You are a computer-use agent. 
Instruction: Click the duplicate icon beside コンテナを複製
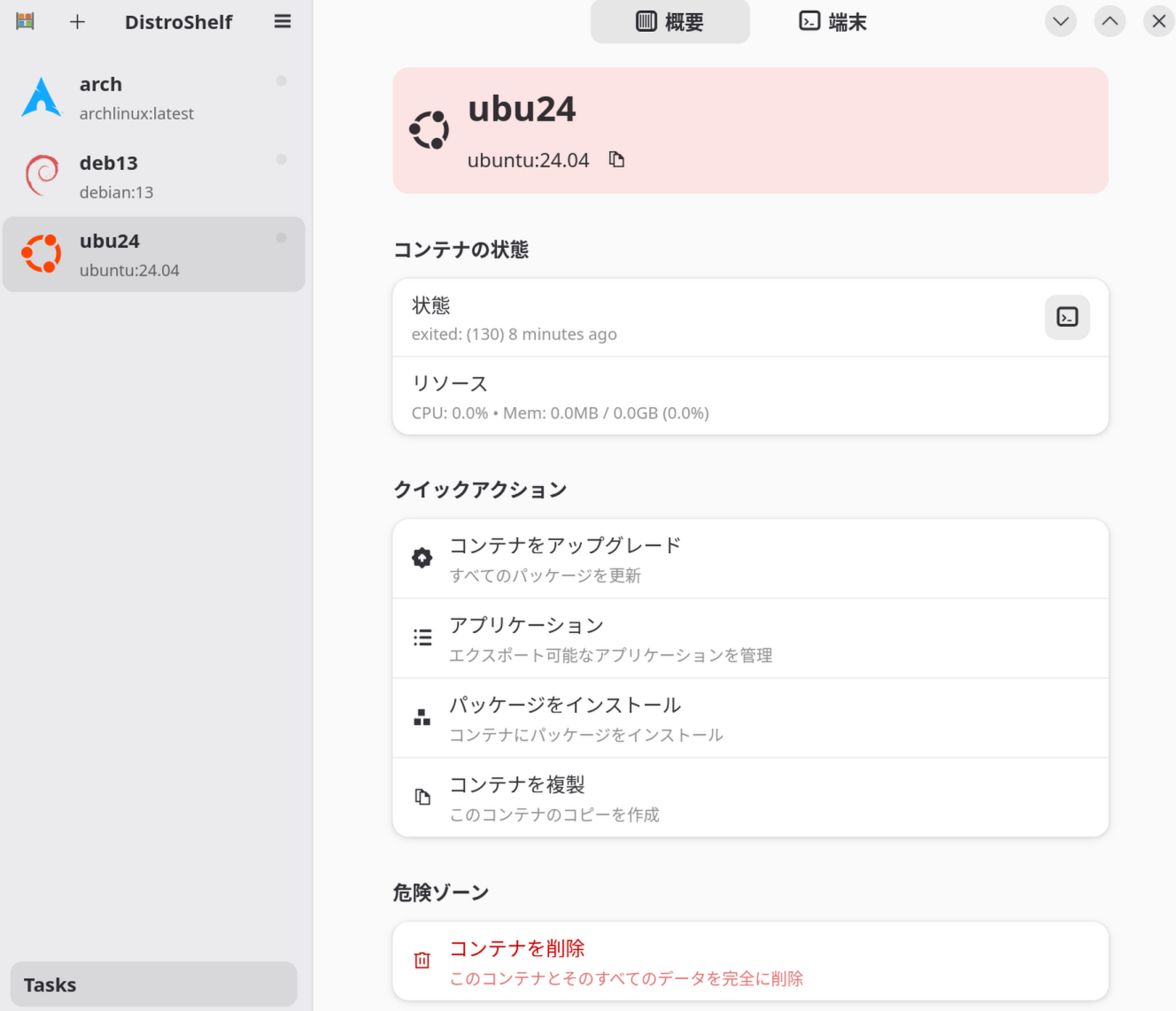(422, 797)
